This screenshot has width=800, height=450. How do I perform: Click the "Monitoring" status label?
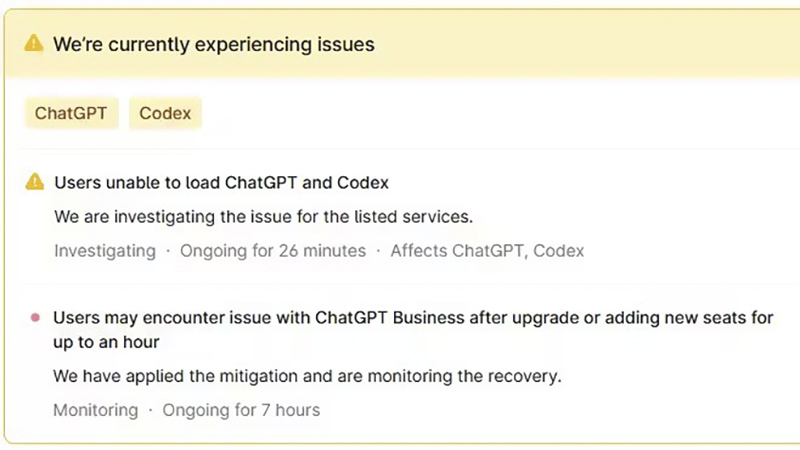click(96, 410)
